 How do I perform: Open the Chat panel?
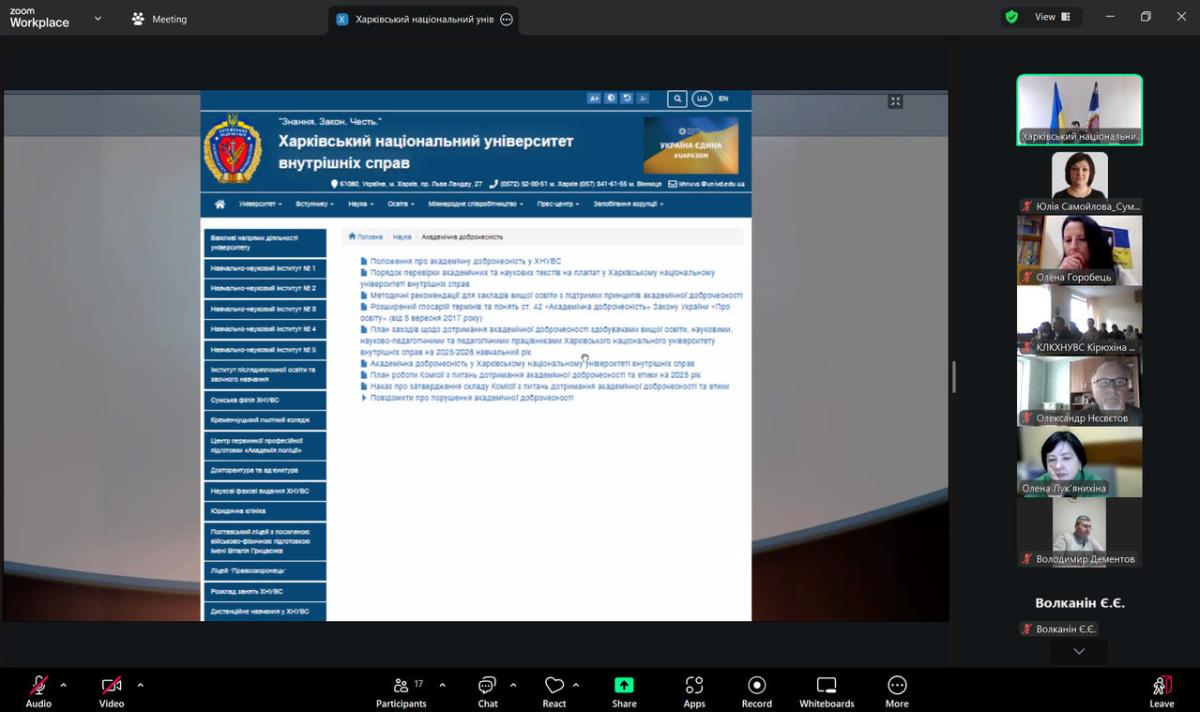point(487,686)
